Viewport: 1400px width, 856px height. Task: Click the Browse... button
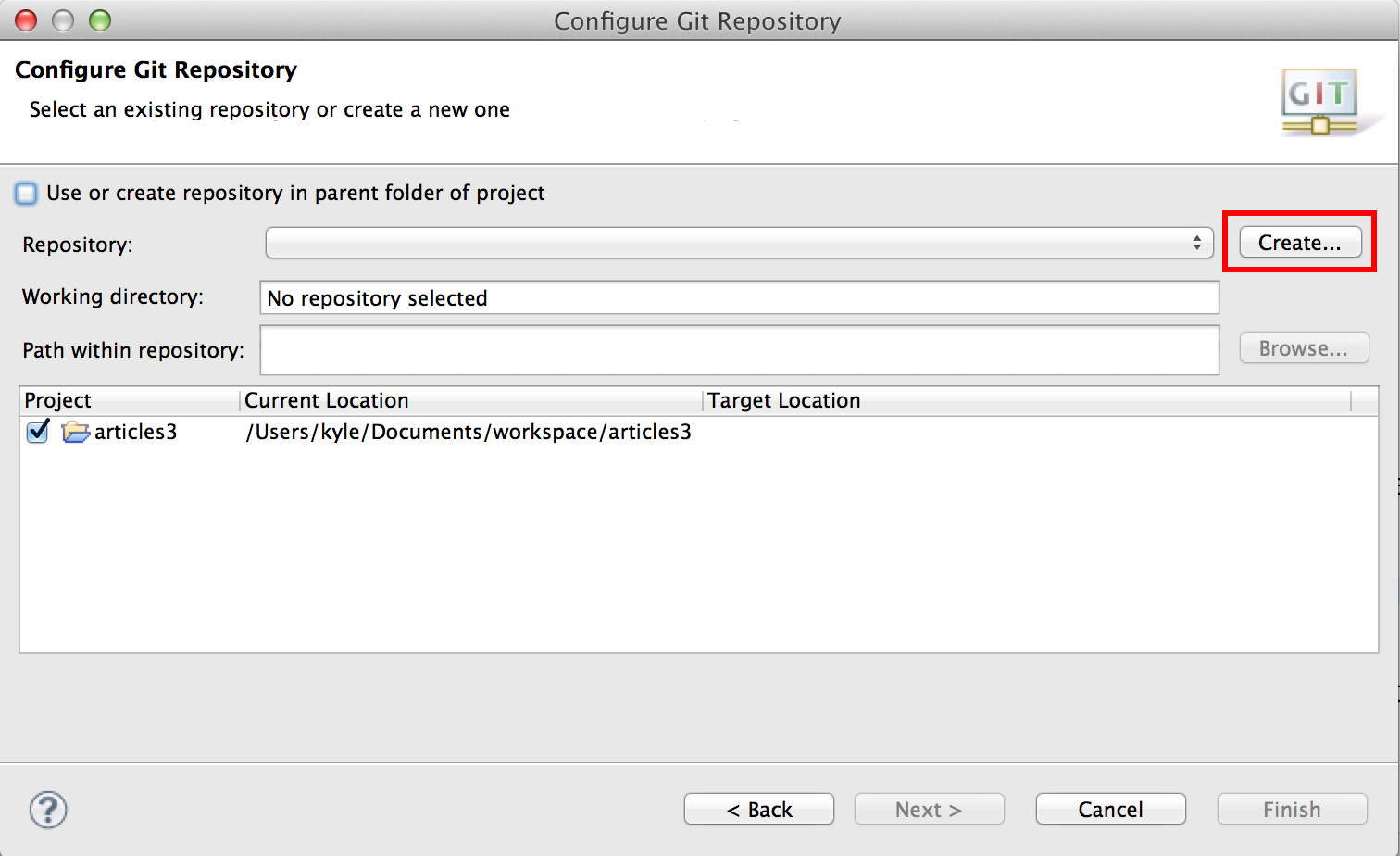point(1303,348)
